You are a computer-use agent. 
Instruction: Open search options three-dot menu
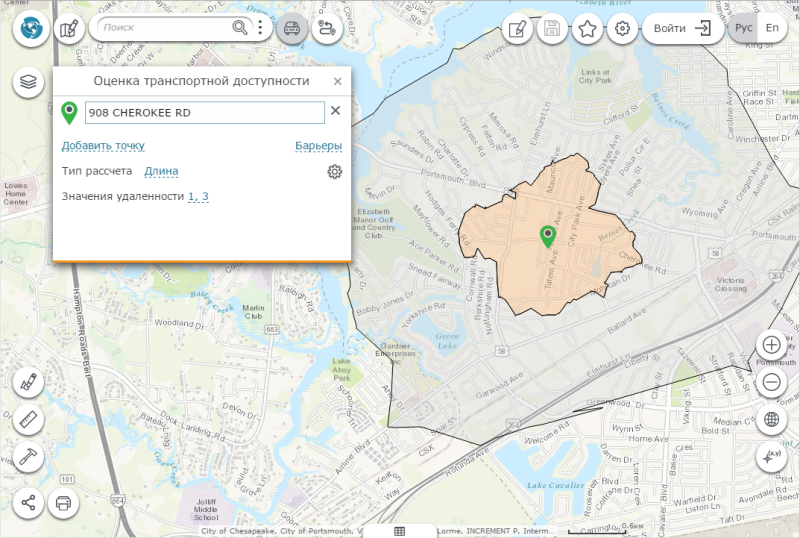260,28
